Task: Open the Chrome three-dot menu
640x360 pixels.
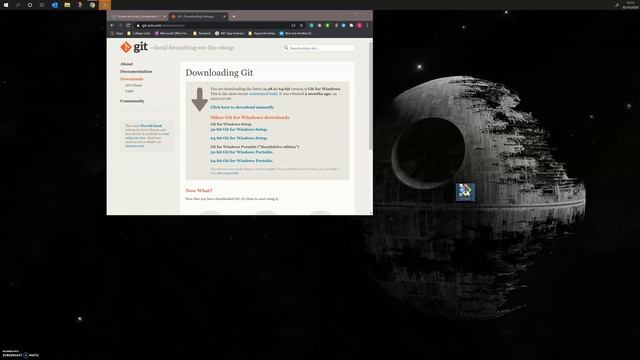Action: point(367,25)
